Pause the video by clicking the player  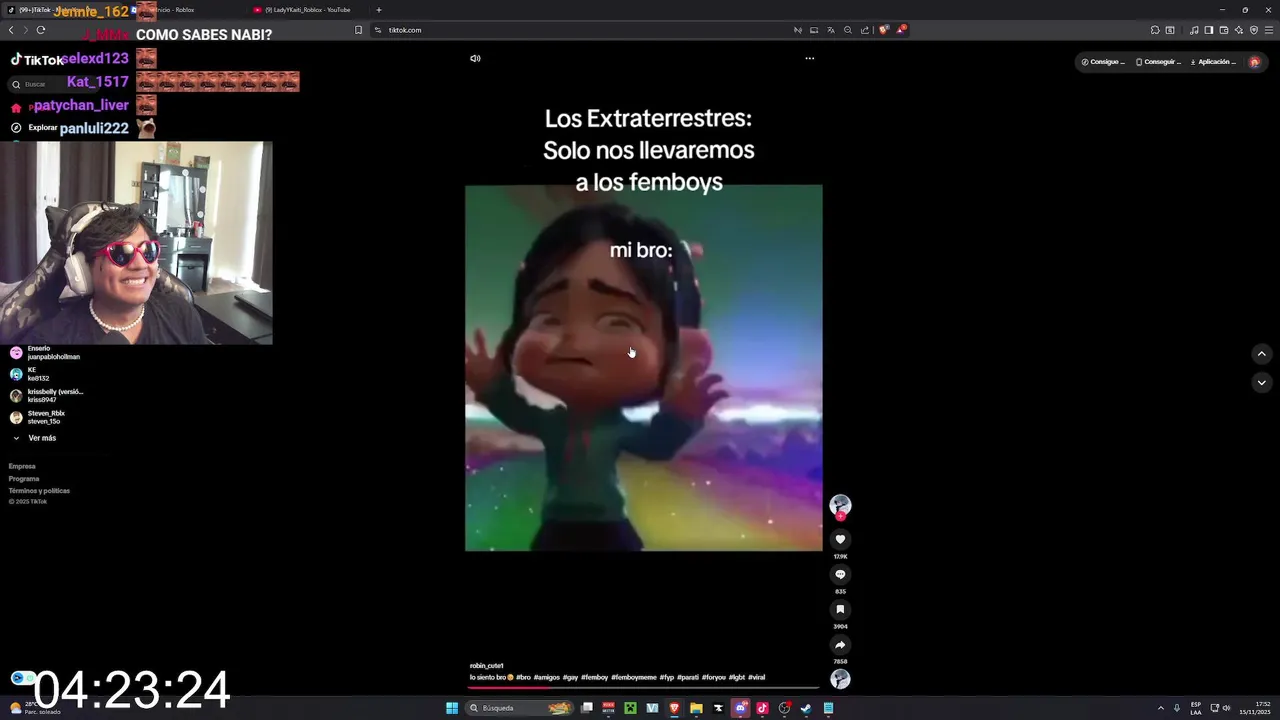coord(644,368)
